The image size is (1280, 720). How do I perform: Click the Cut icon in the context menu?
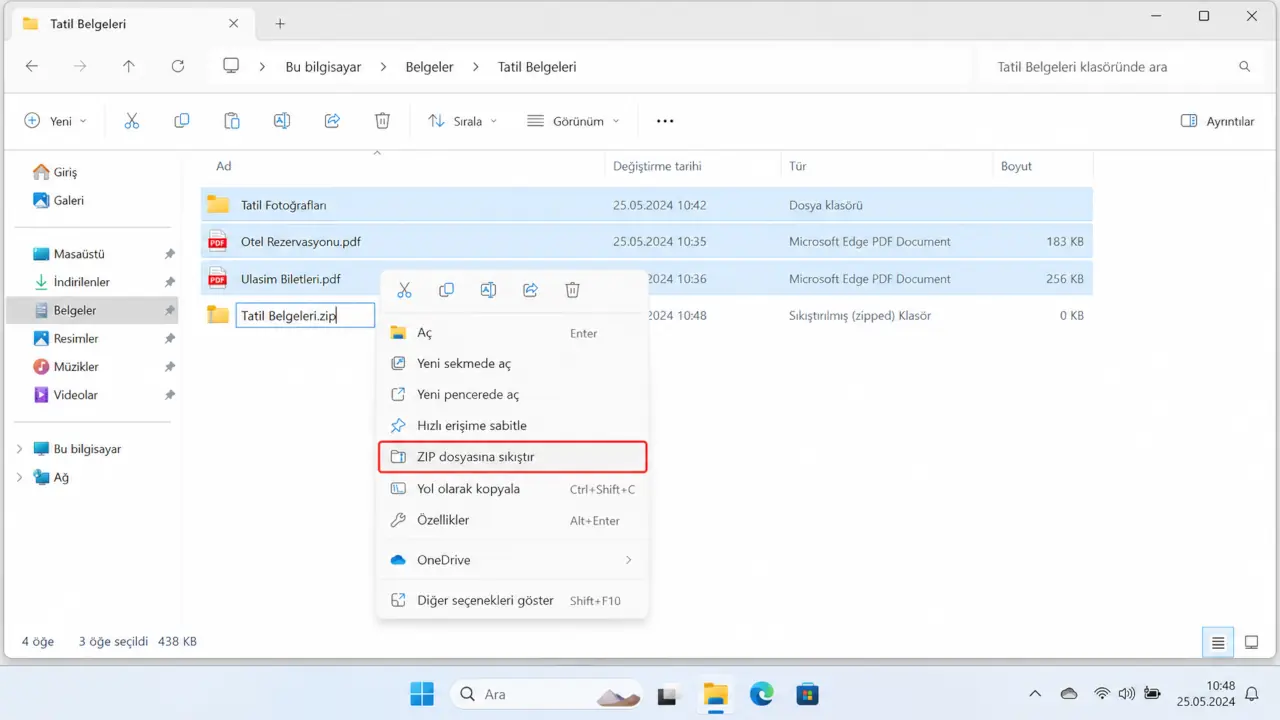(x=404, y=290)
